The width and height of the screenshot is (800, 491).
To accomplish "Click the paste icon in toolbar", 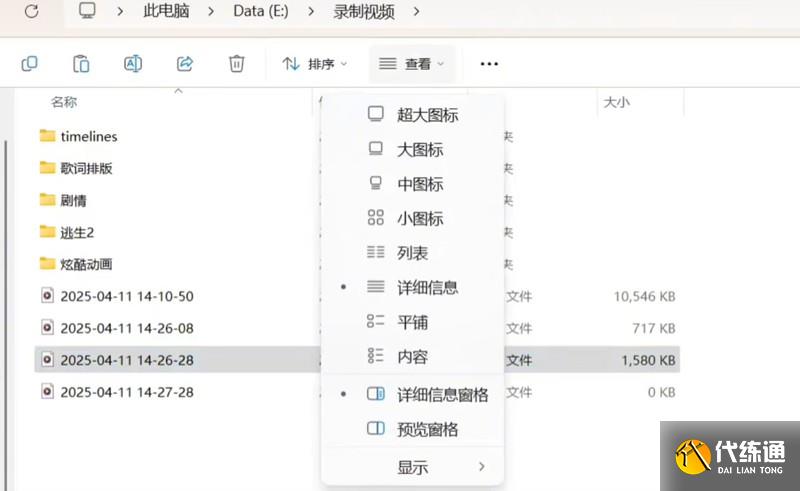I will (x=81, y=64).
